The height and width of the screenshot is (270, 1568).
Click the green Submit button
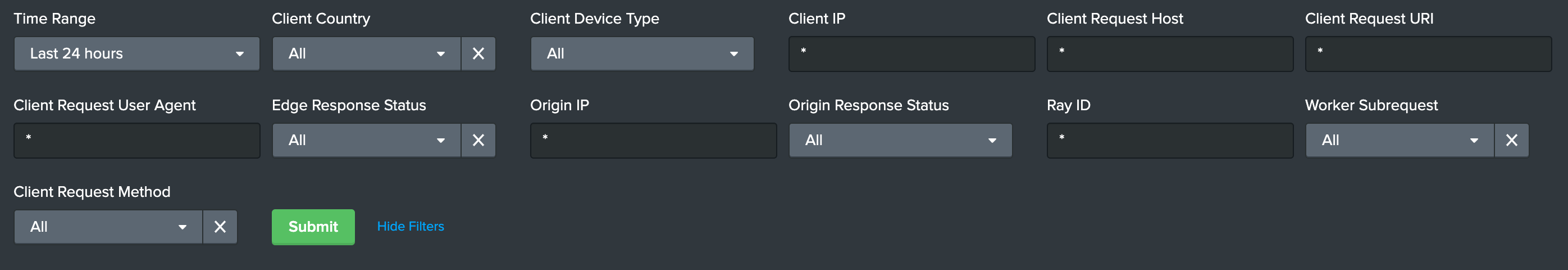313,227
